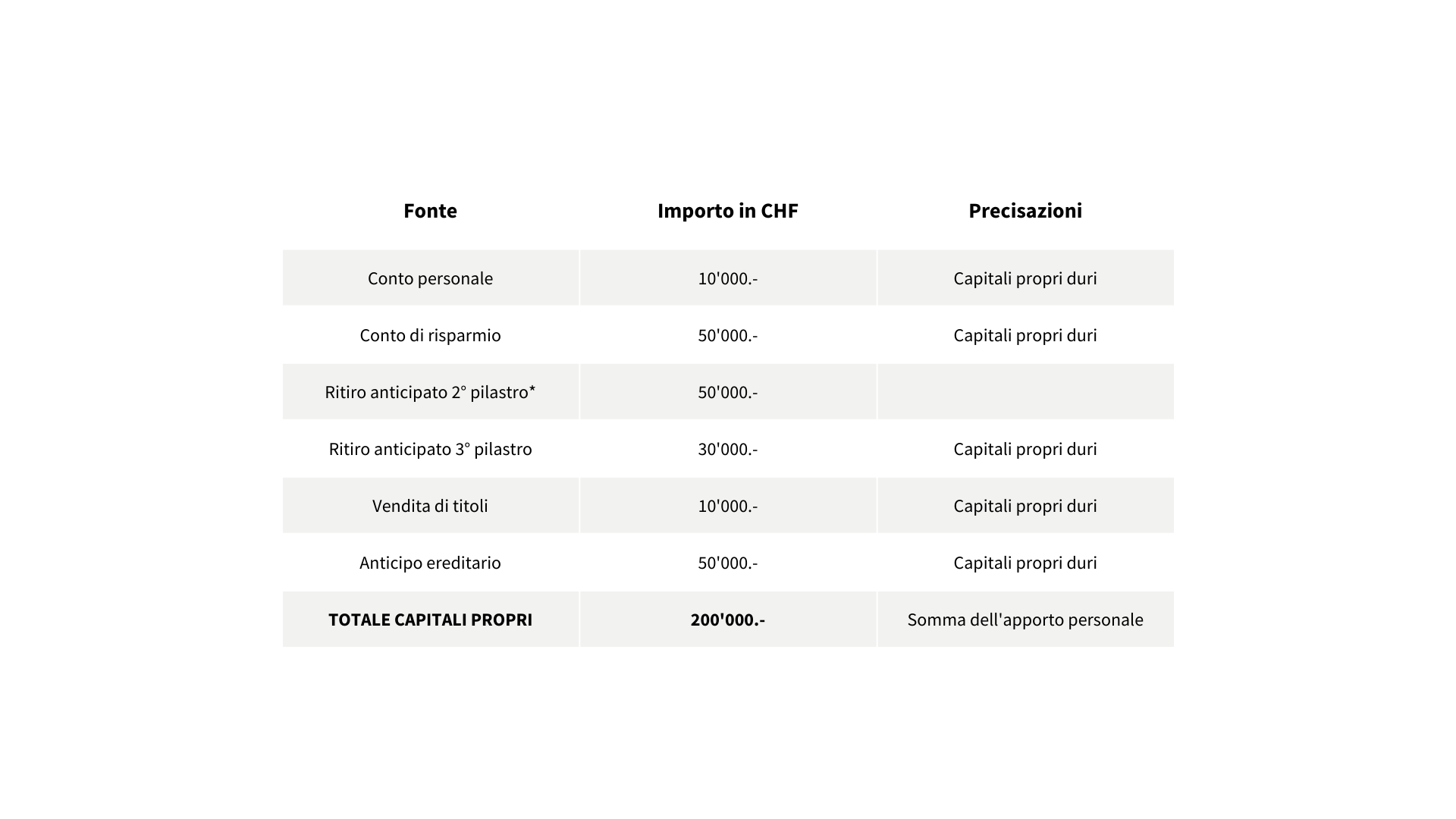Click the Anticipo ereditario amount 50'000.-
Image resolution: width=1456 pixels, height=819 pixels.
click(x=727, y=563)
